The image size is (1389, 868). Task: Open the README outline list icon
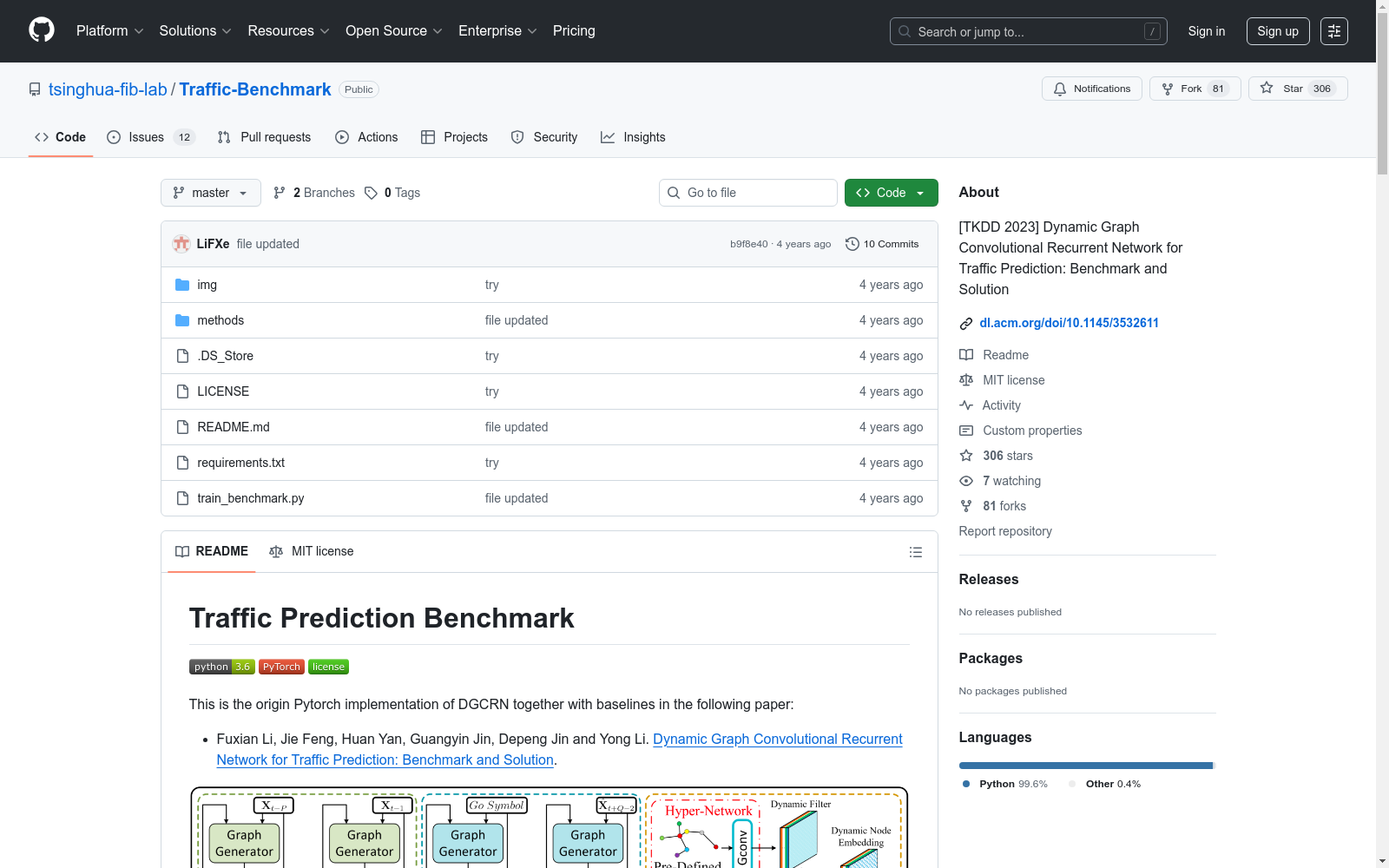click(x=915, y=552)
